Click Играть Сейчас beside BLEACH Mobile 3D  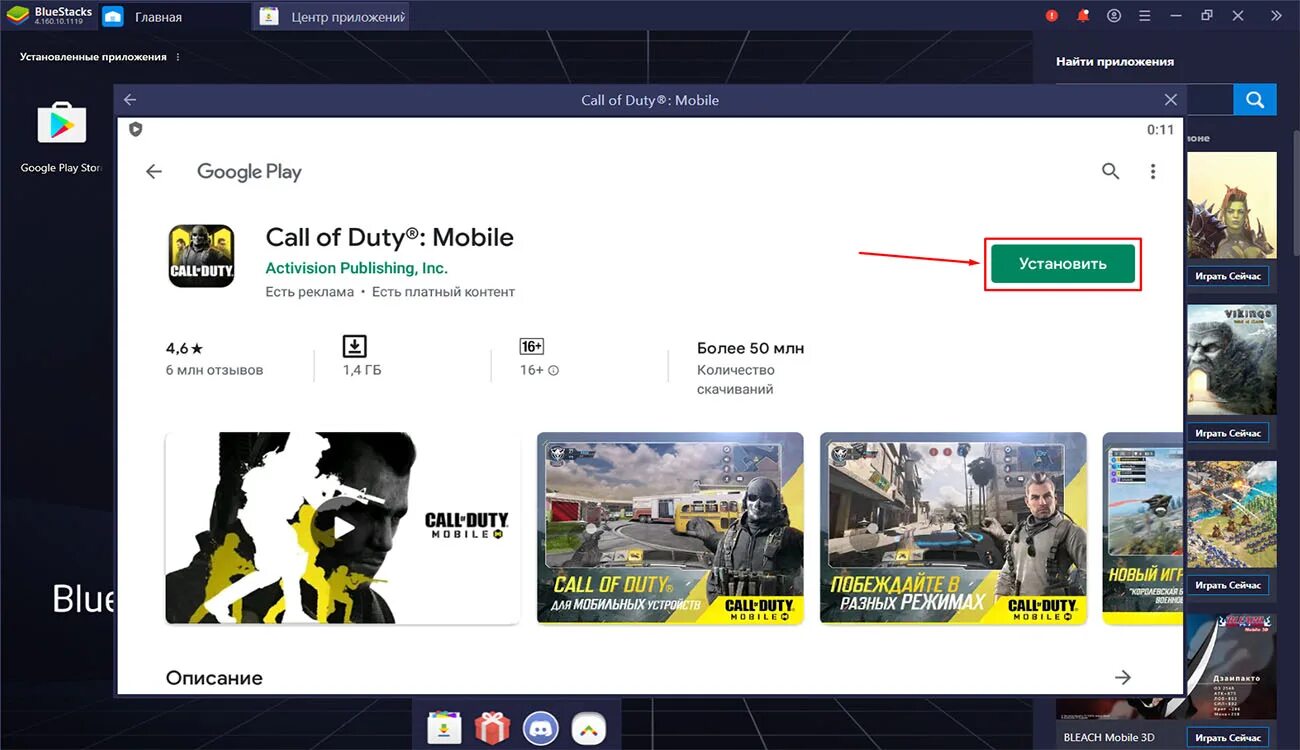tap(1228, 738)
